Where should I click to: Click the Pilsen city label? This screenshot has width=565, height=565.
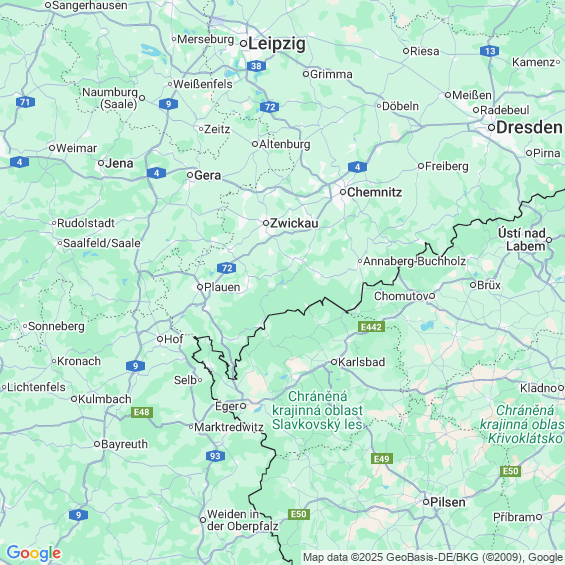(x=448, y=502)
